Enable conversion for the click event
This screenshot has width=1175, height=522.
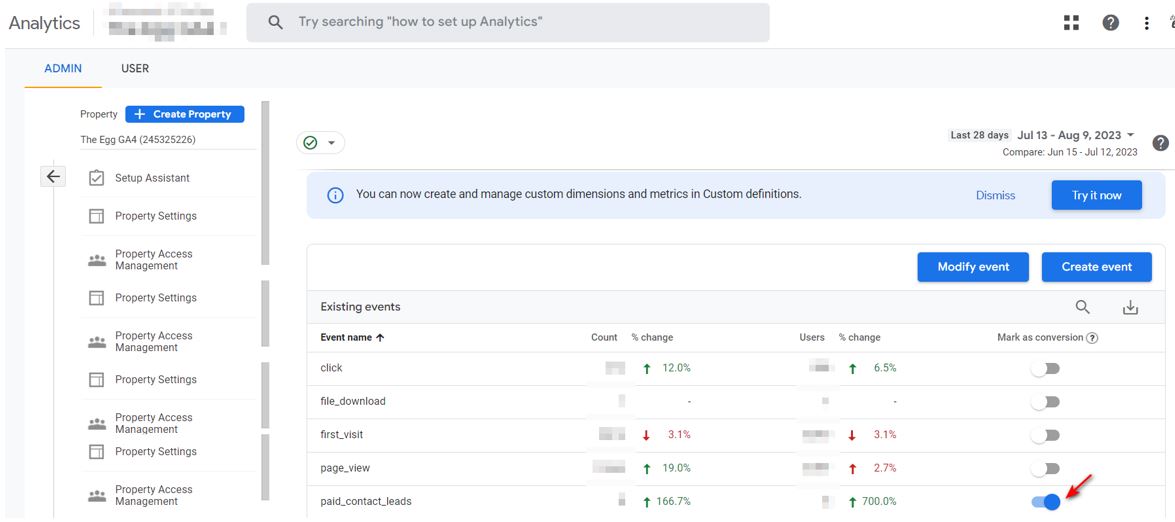click(x=1045, y=368)
